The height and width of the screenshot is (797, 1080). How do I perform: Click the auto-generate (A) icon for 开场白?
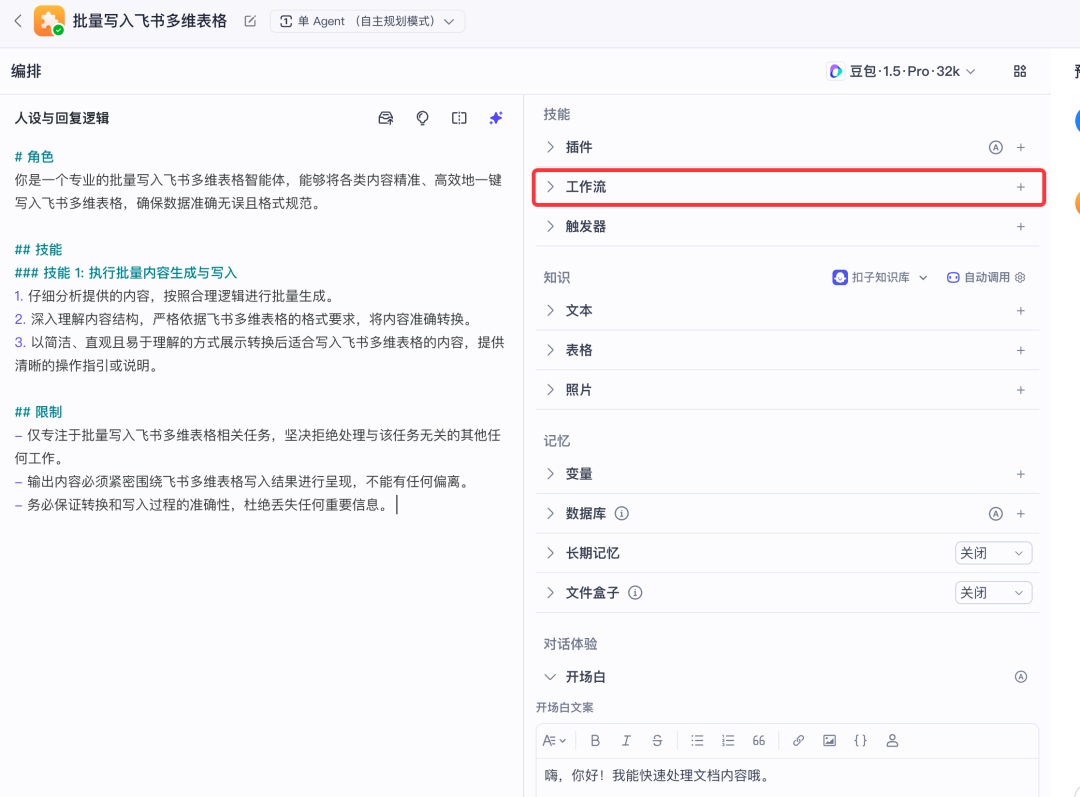pos(1021,676)
